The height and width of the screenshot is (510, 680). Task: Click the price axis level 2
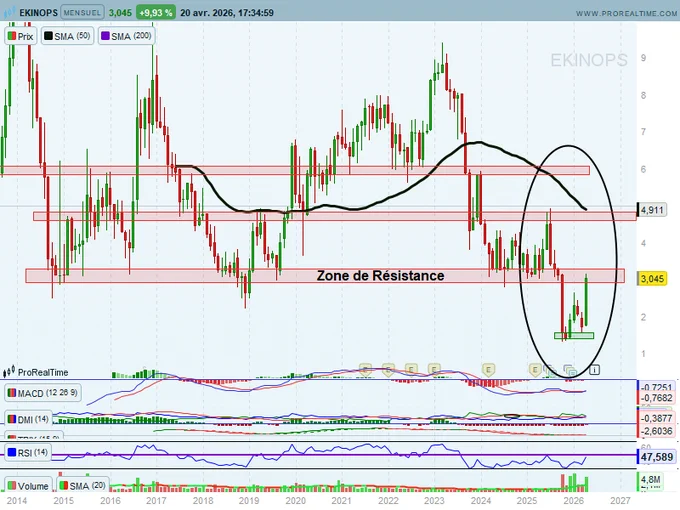(643, 317)
